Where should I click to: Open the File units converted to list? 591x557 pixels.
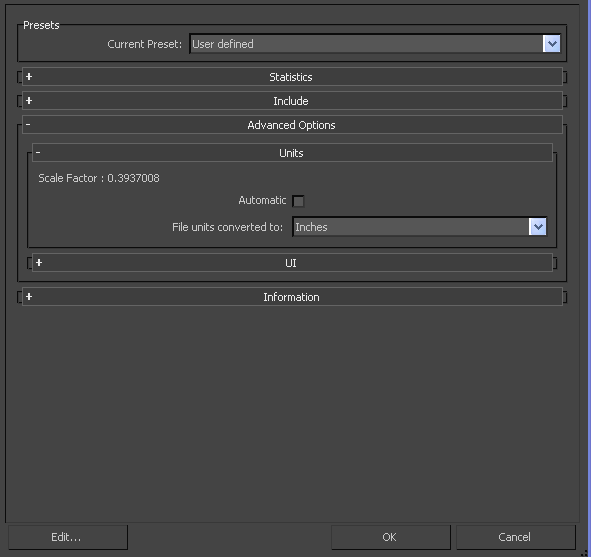(420, 226)
